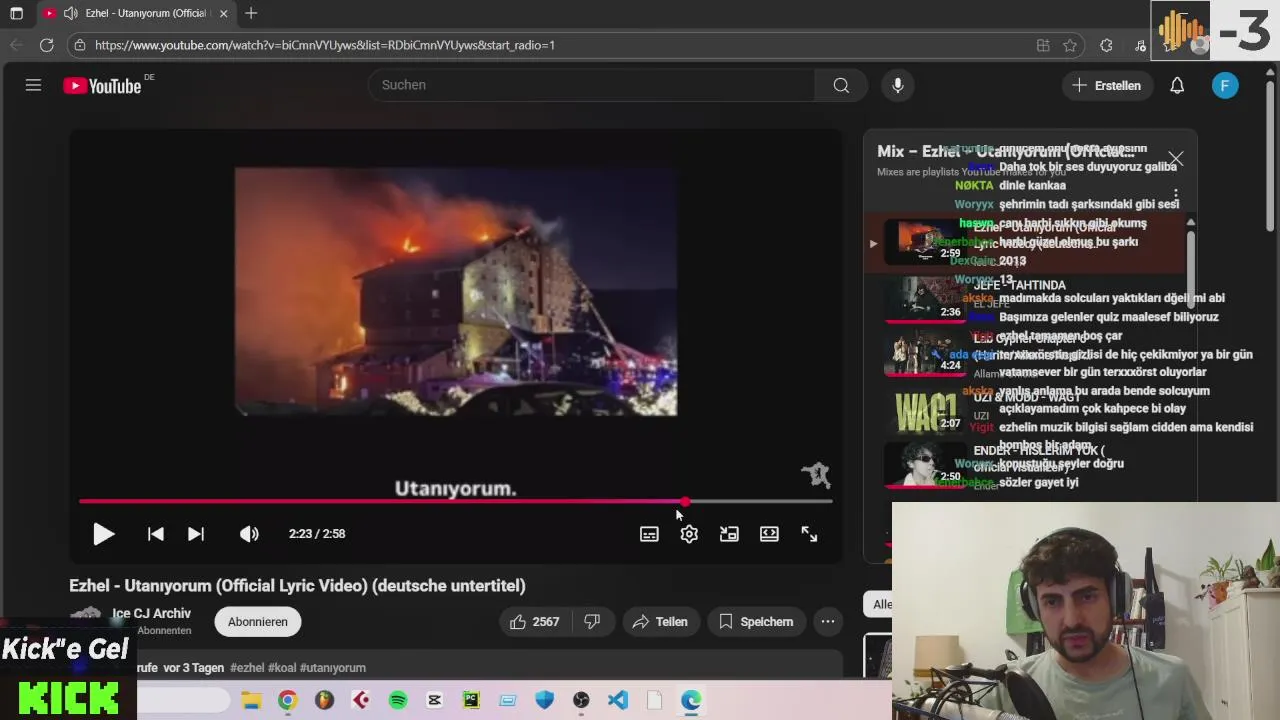Open the media control music icon
The width and height of the screenshot is (1280, 720).
pos(1140,45)
